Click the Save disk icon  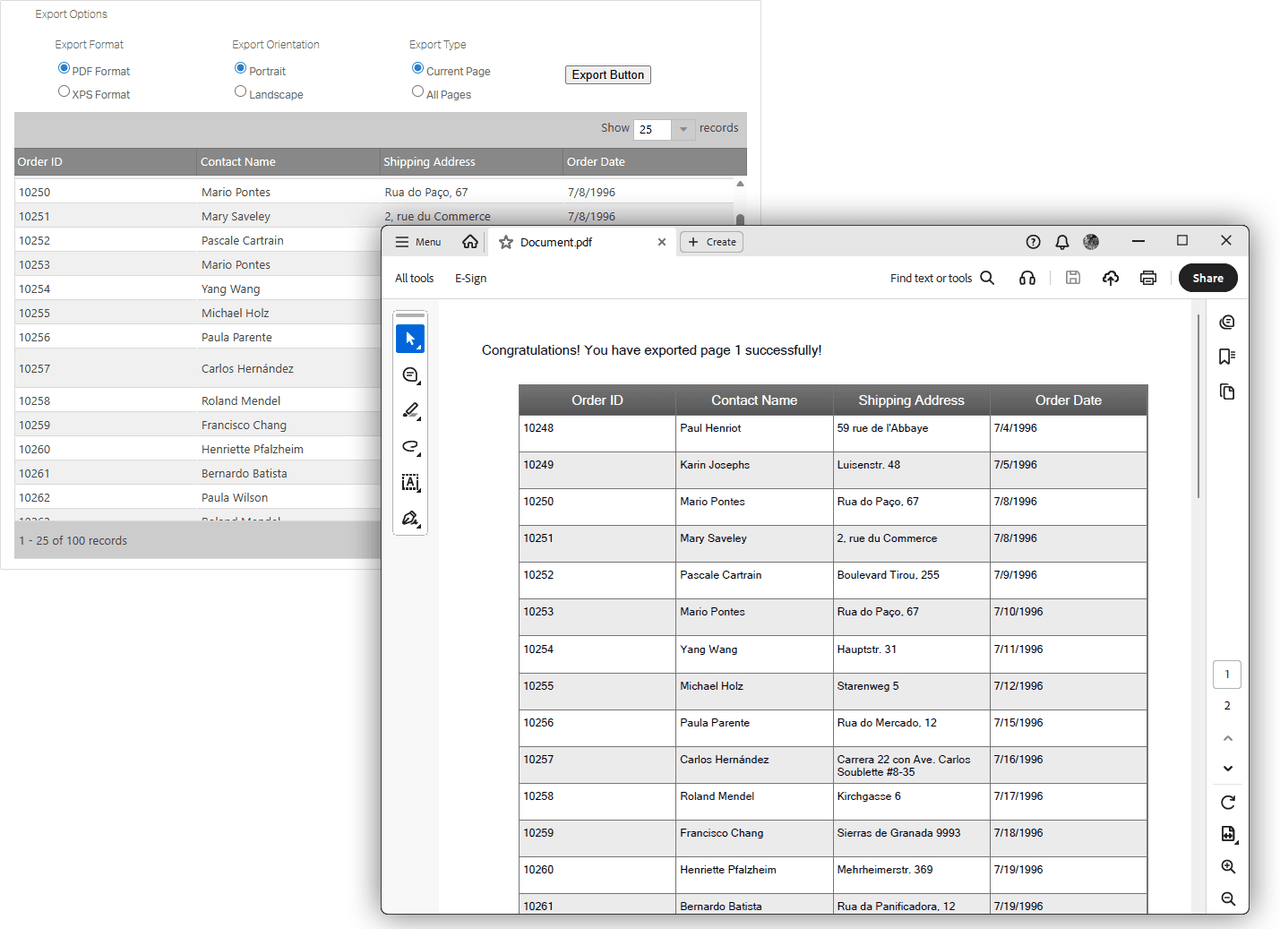click(x=1073, y=278)
